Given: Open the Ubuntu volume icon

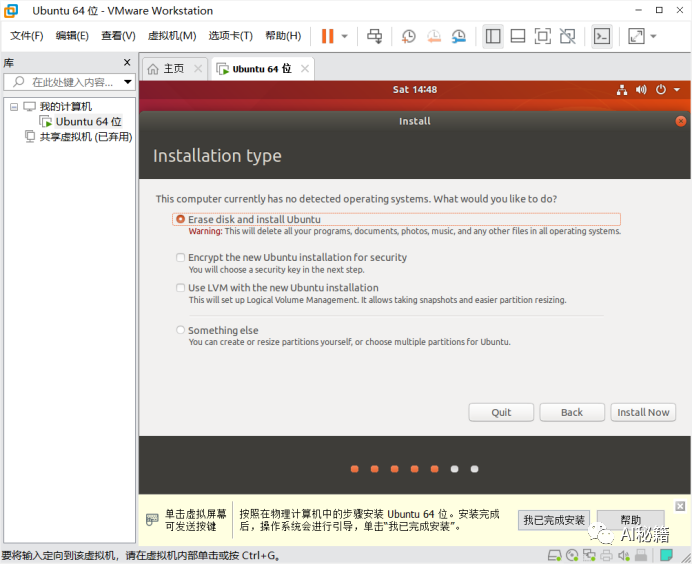Looking at the screenshot, I should click(641, 90).
